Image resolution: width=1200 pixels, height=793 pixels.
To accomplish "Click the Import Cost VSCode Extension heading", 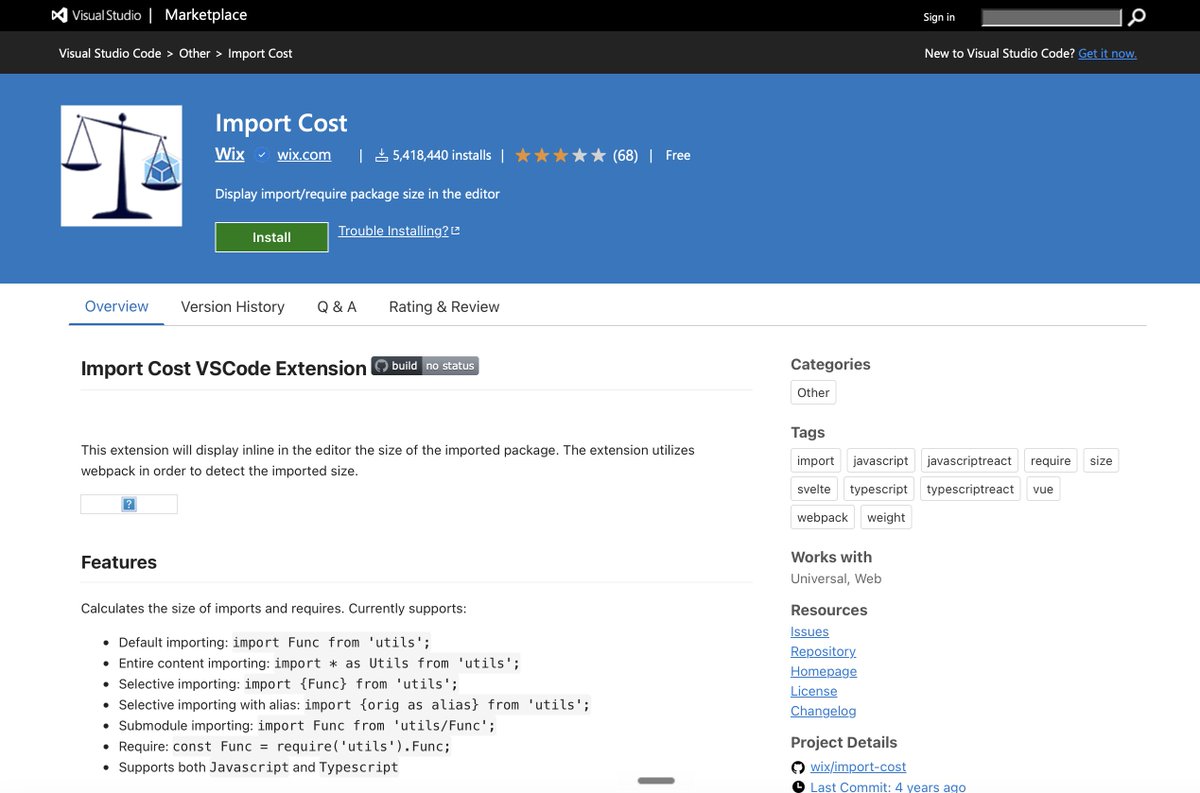I will click(x=224, y=368).
